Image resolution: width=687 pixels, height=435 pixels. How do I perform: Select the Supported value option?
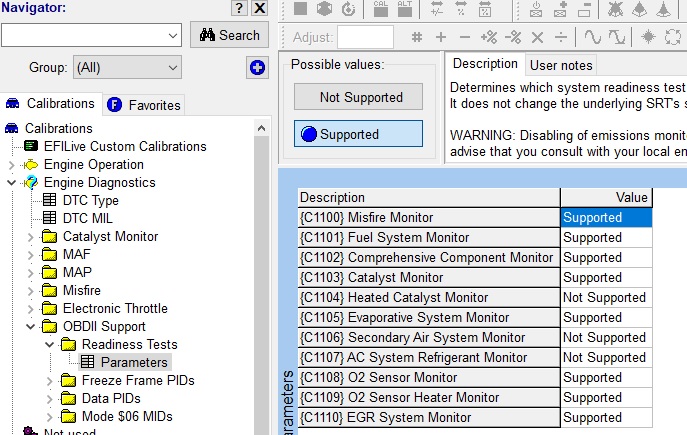(x=359, y=134)
